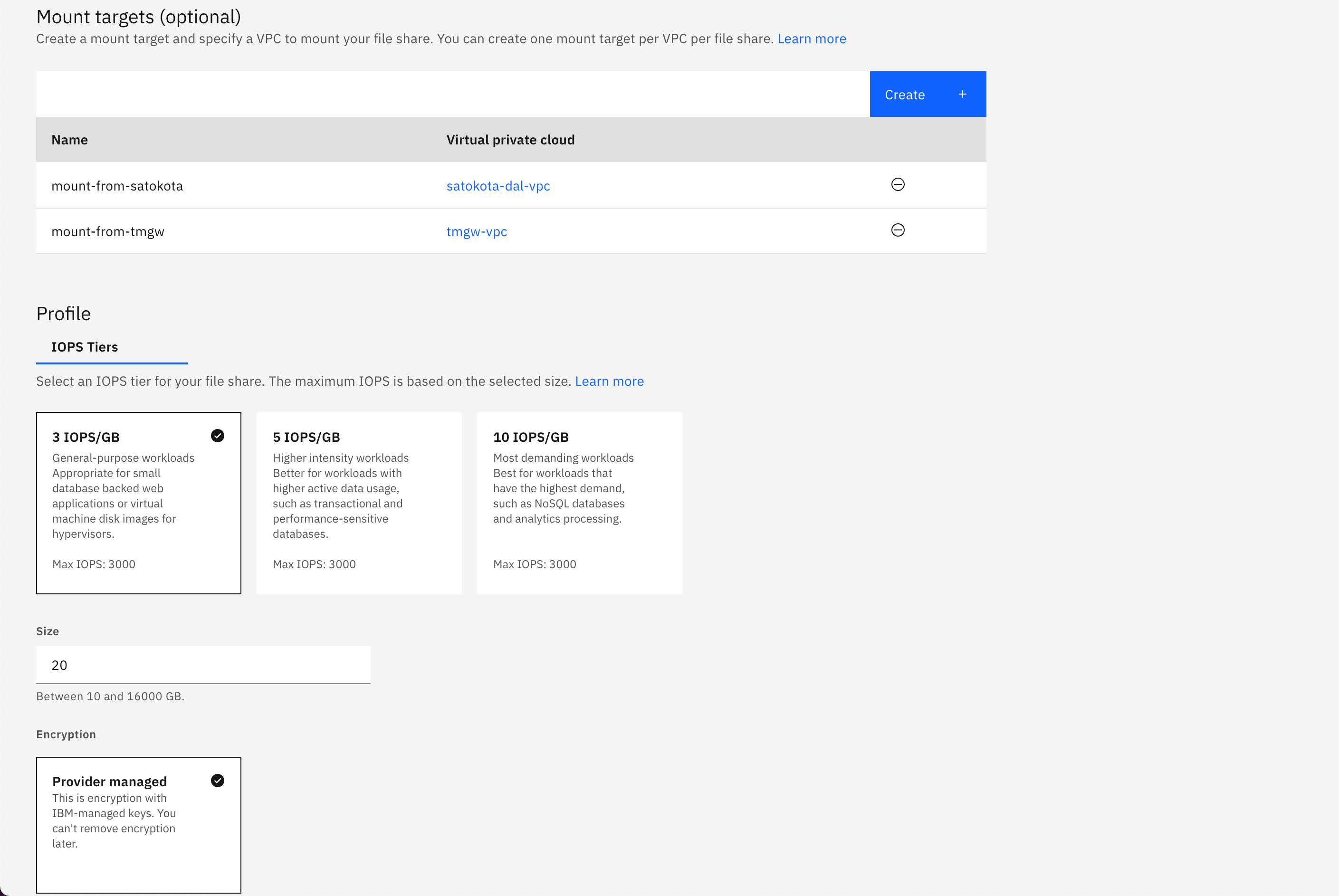1339x896 pixels.
Task: Select the mount-from-tmgw row name
Action: [x=107, y=231]
